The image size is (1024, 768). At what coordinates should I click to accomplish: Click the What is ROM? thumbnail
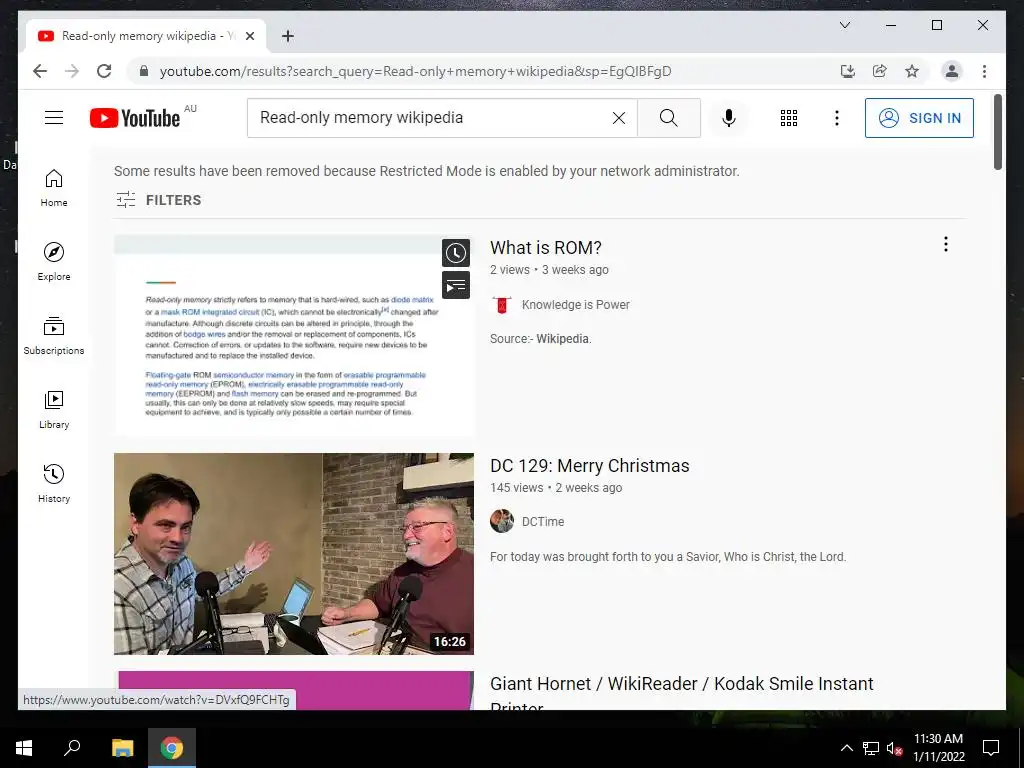[x=294, y=335]
